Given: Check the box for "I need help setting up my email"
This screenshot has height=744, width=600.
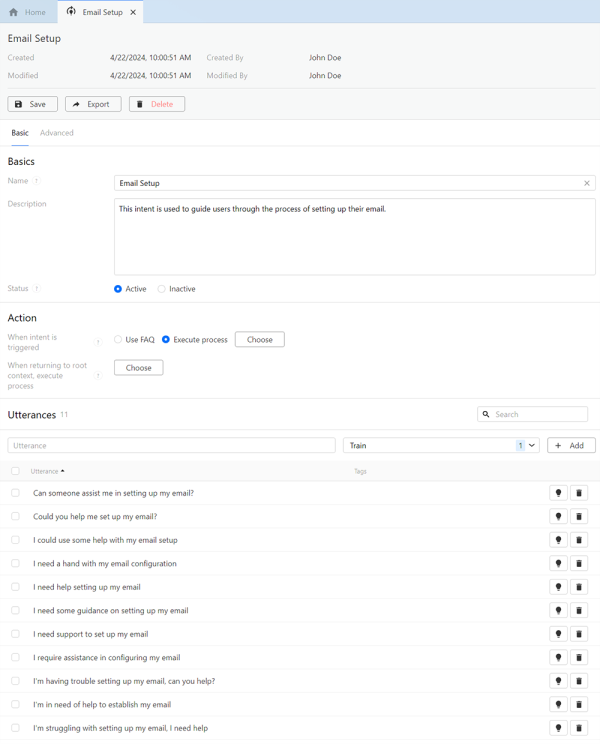Looking at the screenshot, I should click(x=15, y=587).
